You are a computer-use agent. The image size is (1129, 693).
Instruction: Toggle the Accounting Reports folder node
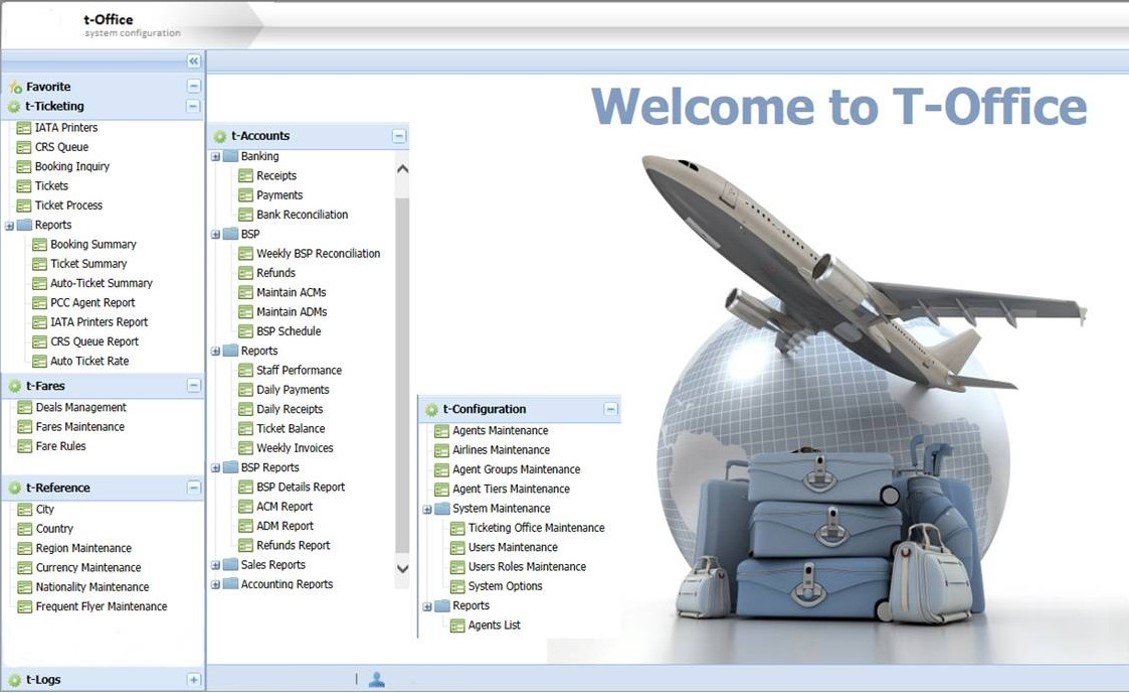pyautogui.click(x=215, y=584)
